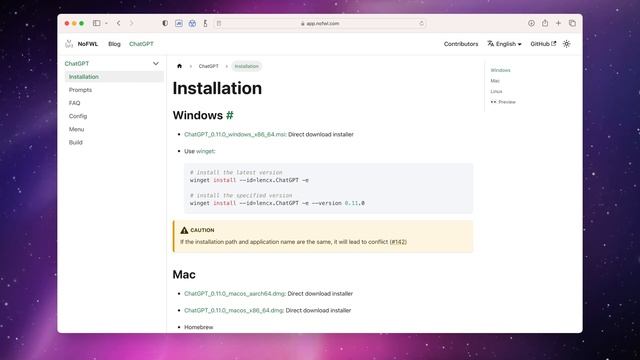640x360 pixels.
Task: Open the sidebar options dropdown arrow
Action: [107, 23]
